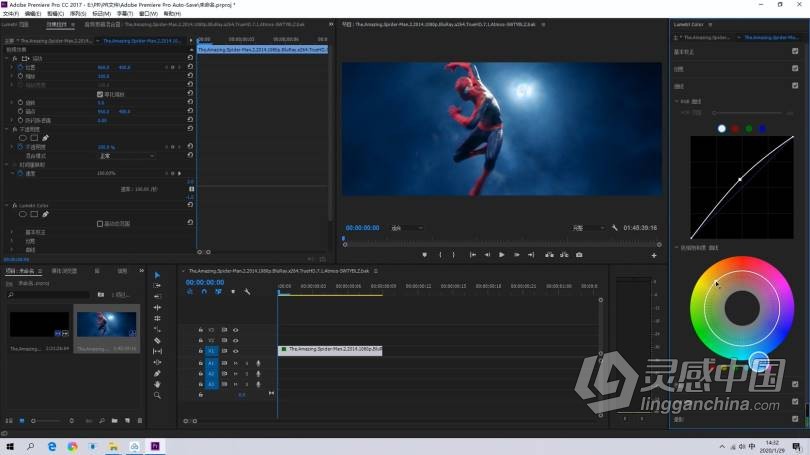Target video track V1 button
Image resolution: width=810 pixels, height=455 pixels.
click(211, 351)
